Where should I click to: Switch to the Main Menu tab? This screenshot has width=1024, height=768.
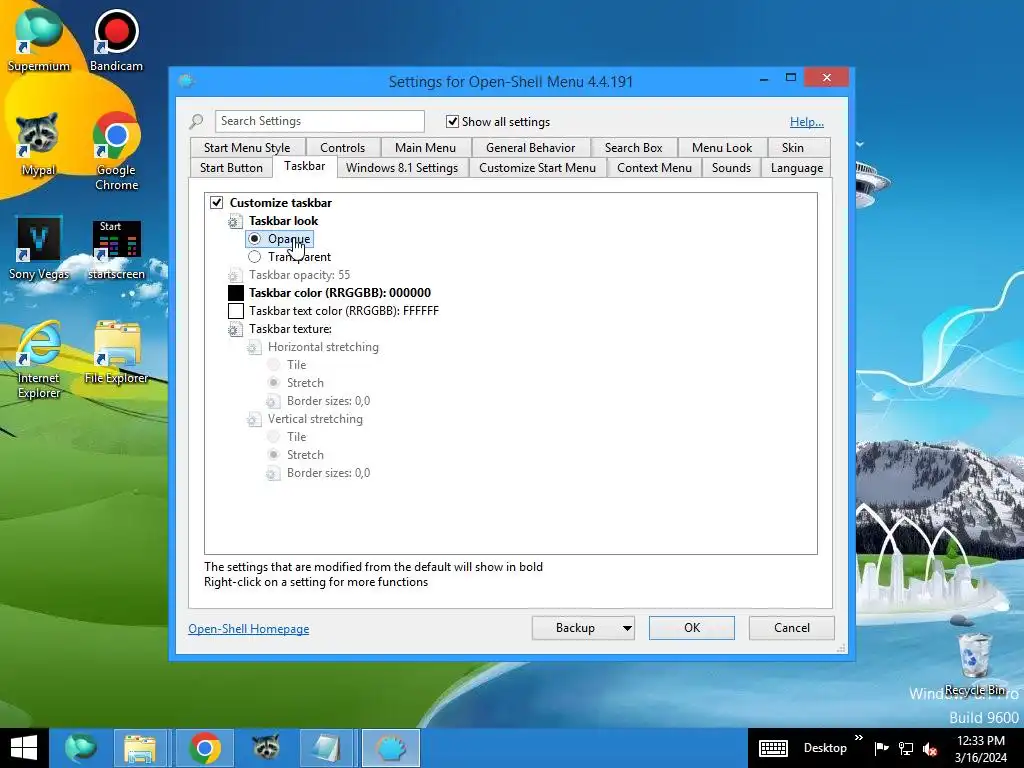coord(425,148)
